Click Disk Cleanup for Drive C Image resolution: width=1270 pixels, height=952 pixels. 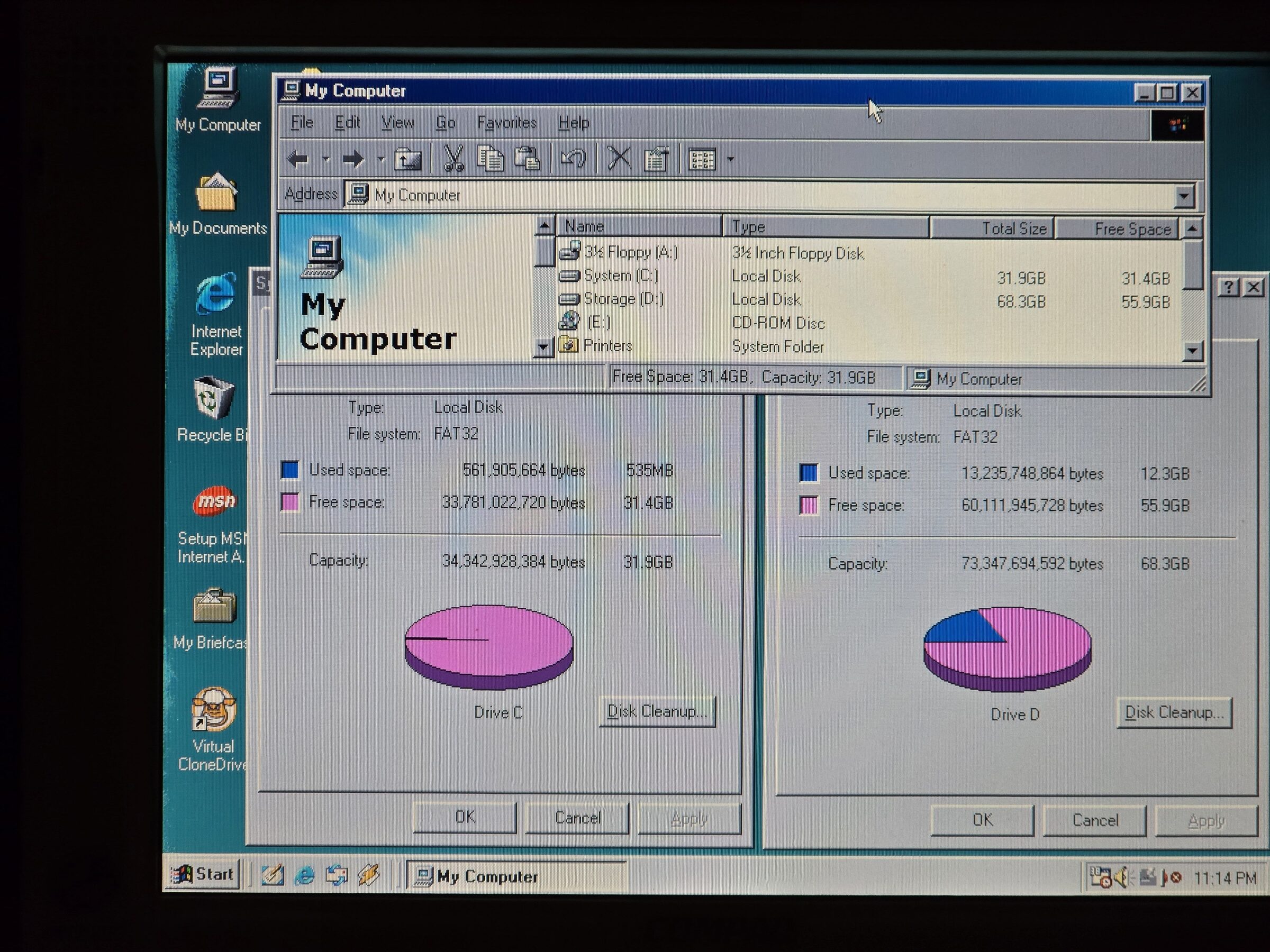657,711
